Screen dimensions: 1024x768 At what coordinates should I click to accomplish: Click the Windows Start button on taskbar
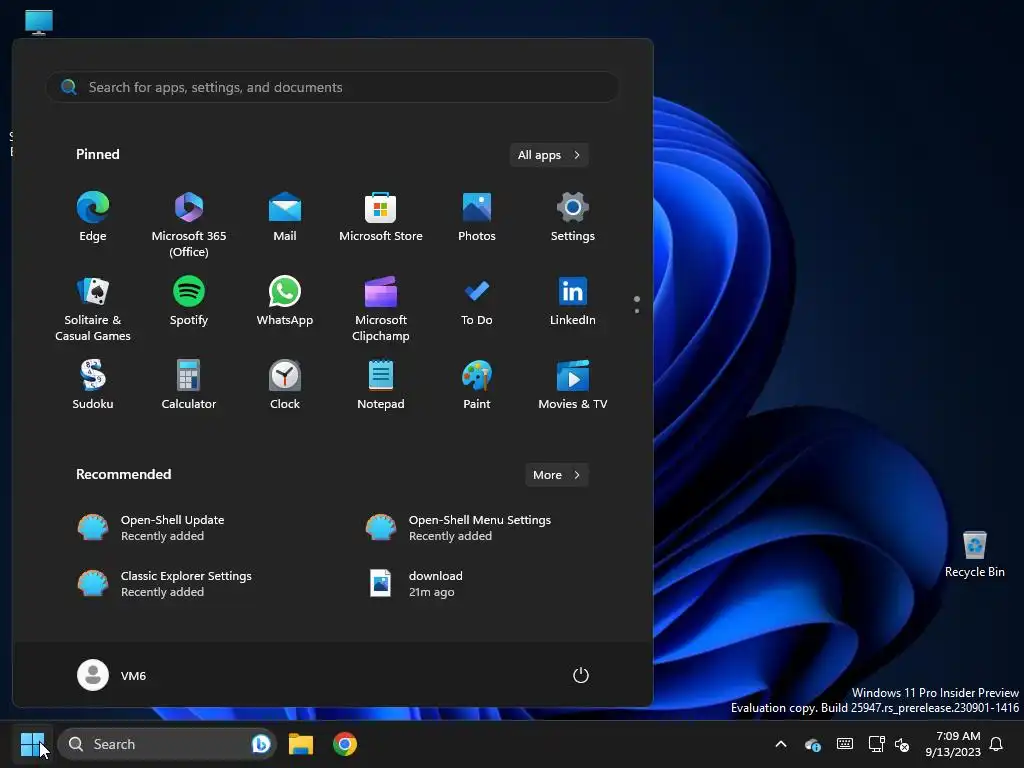32,744
